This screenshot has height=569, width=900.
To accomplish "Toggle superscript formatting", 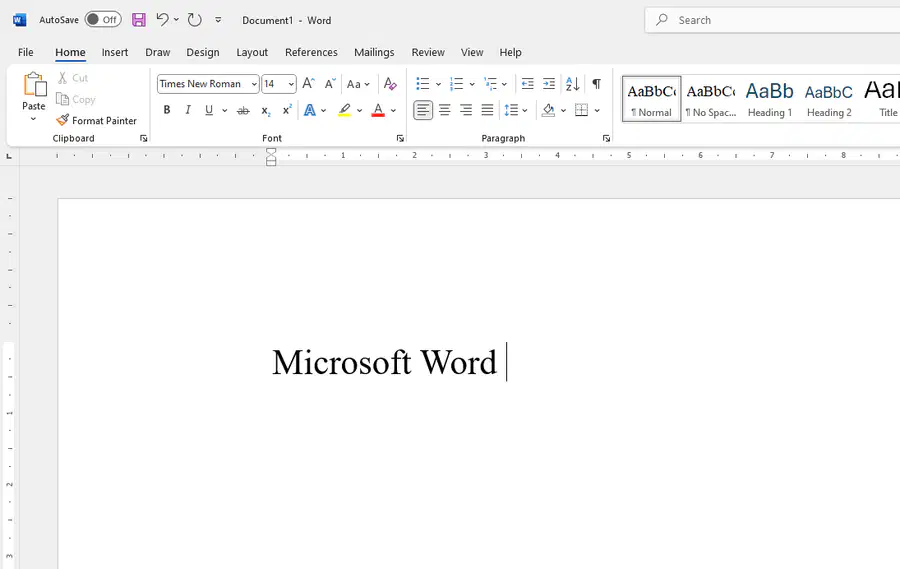I will pos(287,110).
